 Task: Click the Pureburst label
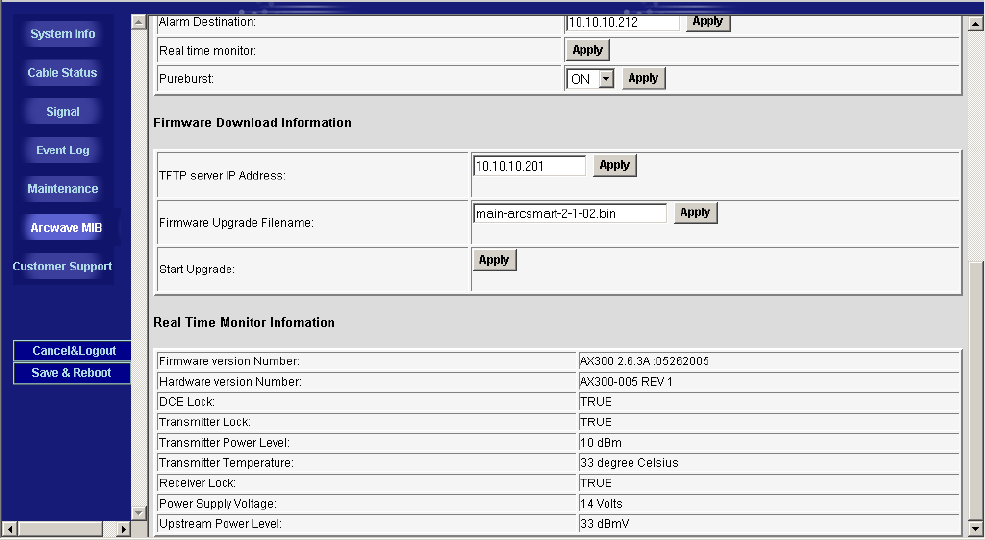[186, 79]
